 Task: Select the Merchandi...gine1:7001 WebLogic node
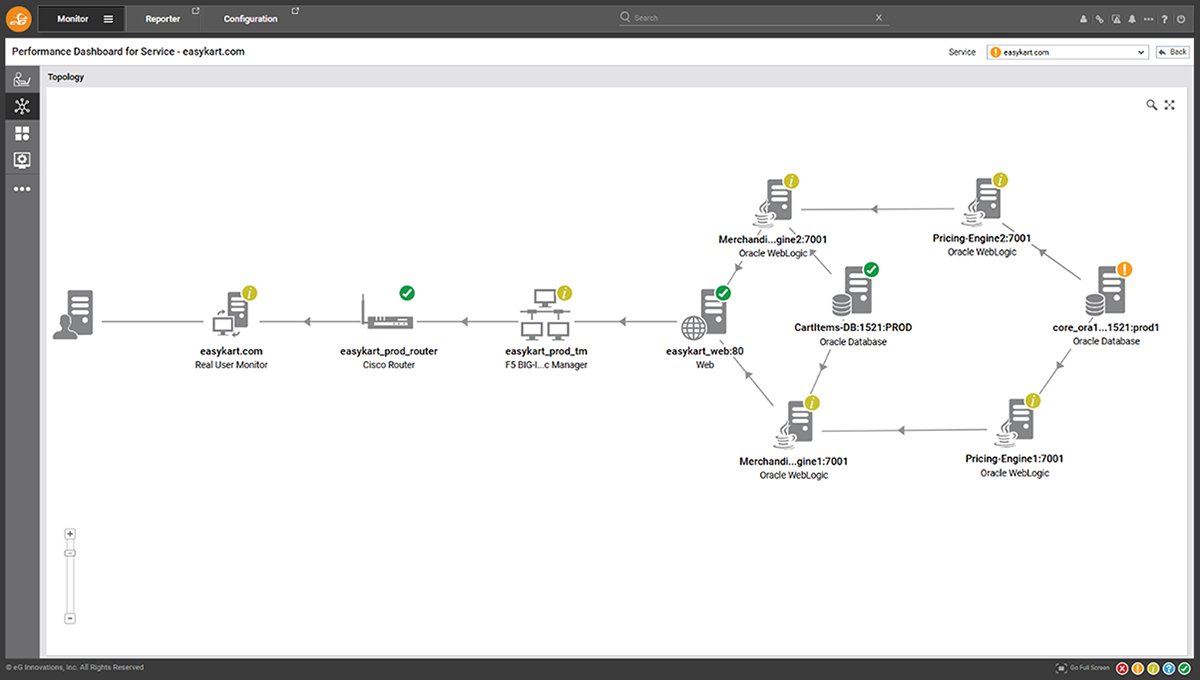pyautogui.click(x=794, y=424)
